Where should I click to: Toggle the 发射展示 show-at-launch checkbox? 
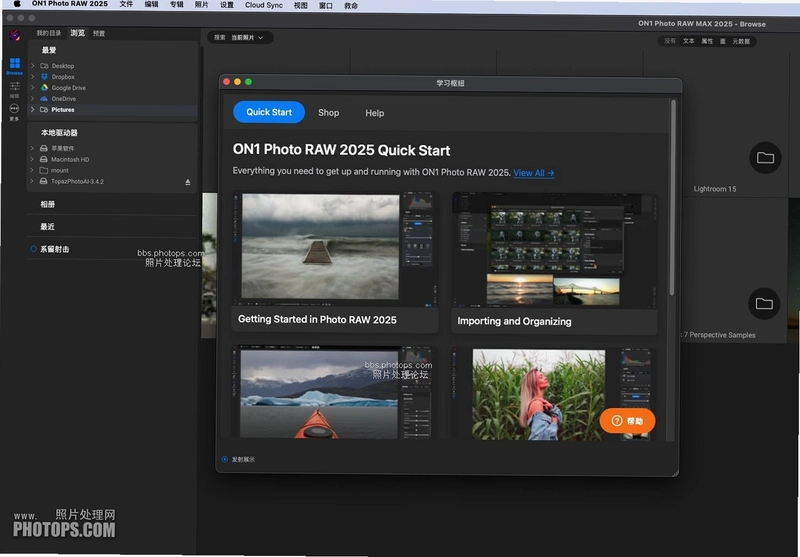click(x=225, y=460)
